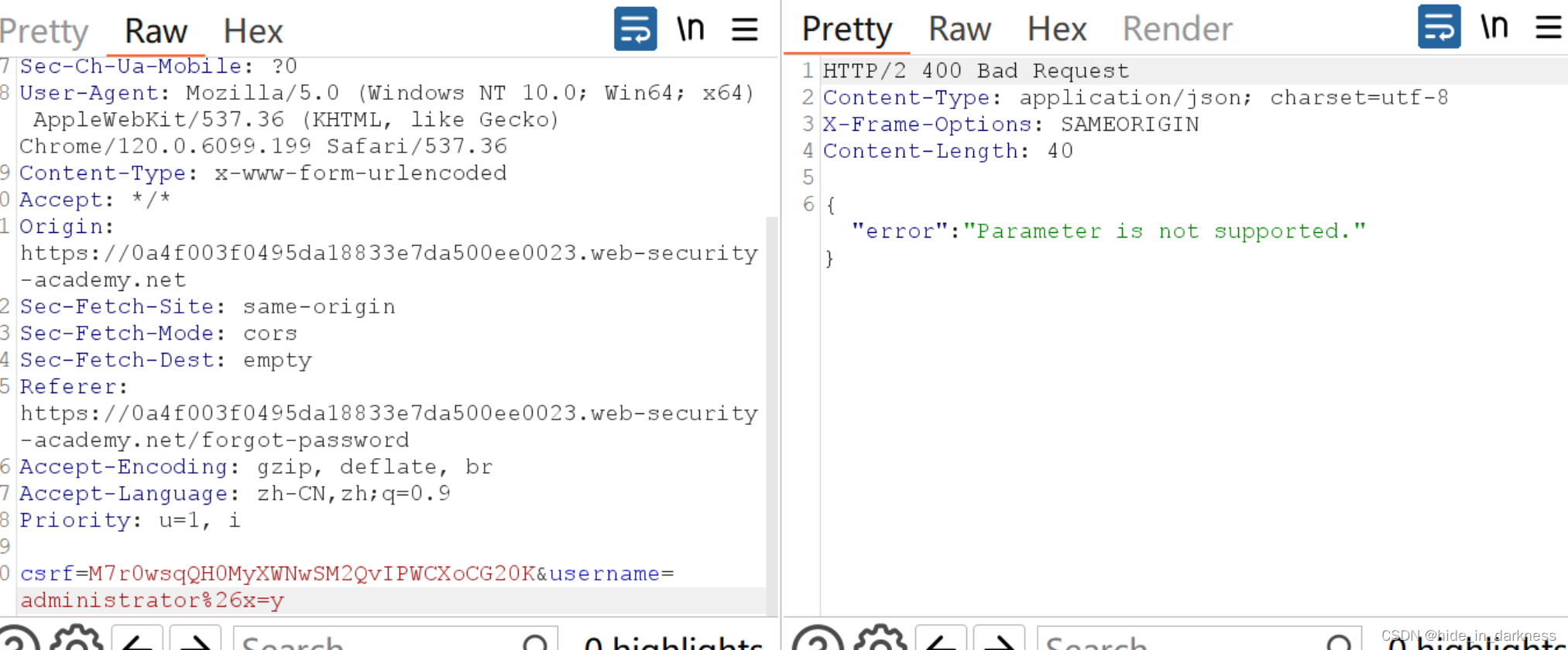Click the Accept-Language header line
This screenshot has width=1568, height=650.
[x=235, y=494]
